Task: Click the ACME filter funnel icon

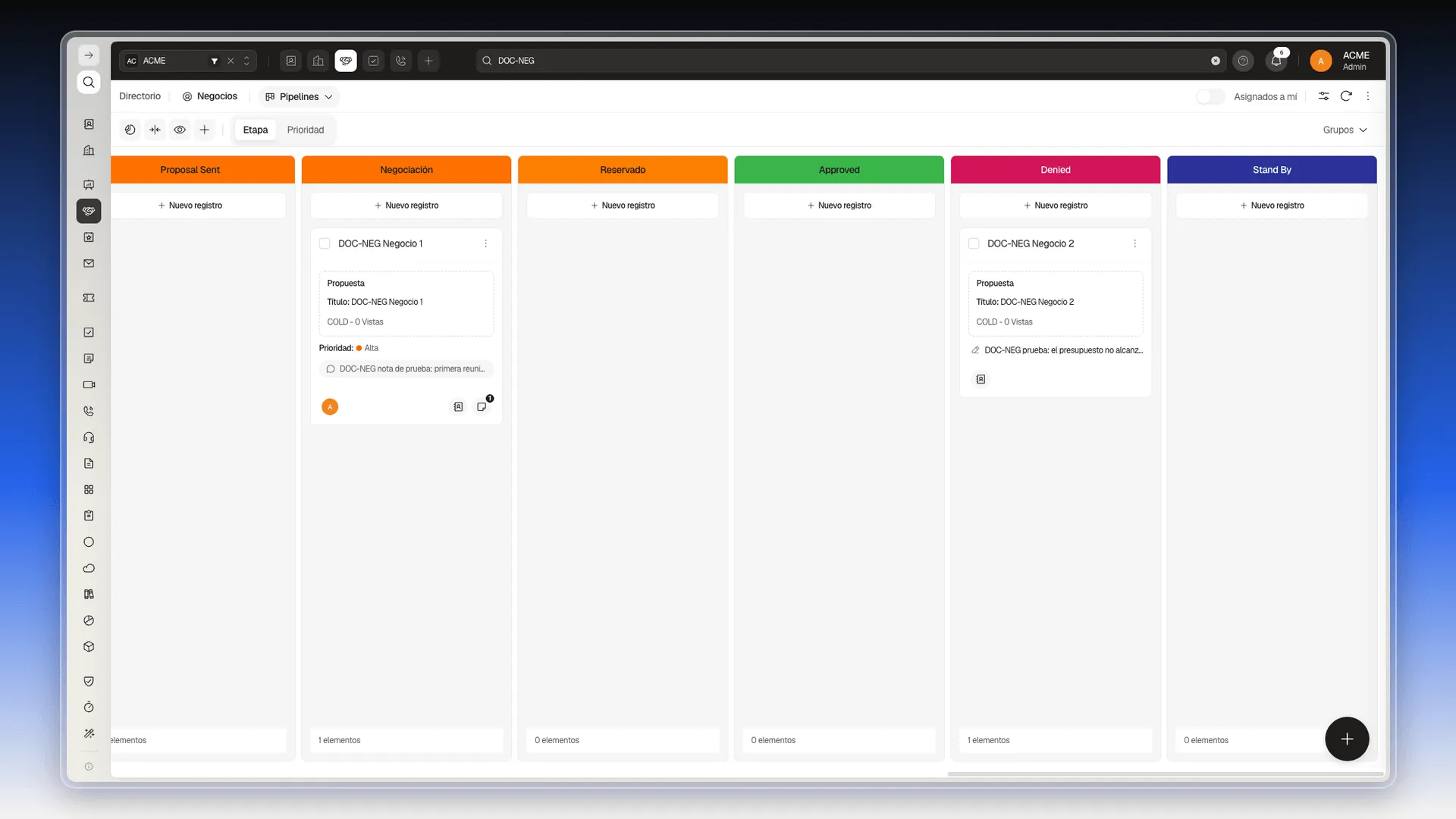Action: [215, 61]
